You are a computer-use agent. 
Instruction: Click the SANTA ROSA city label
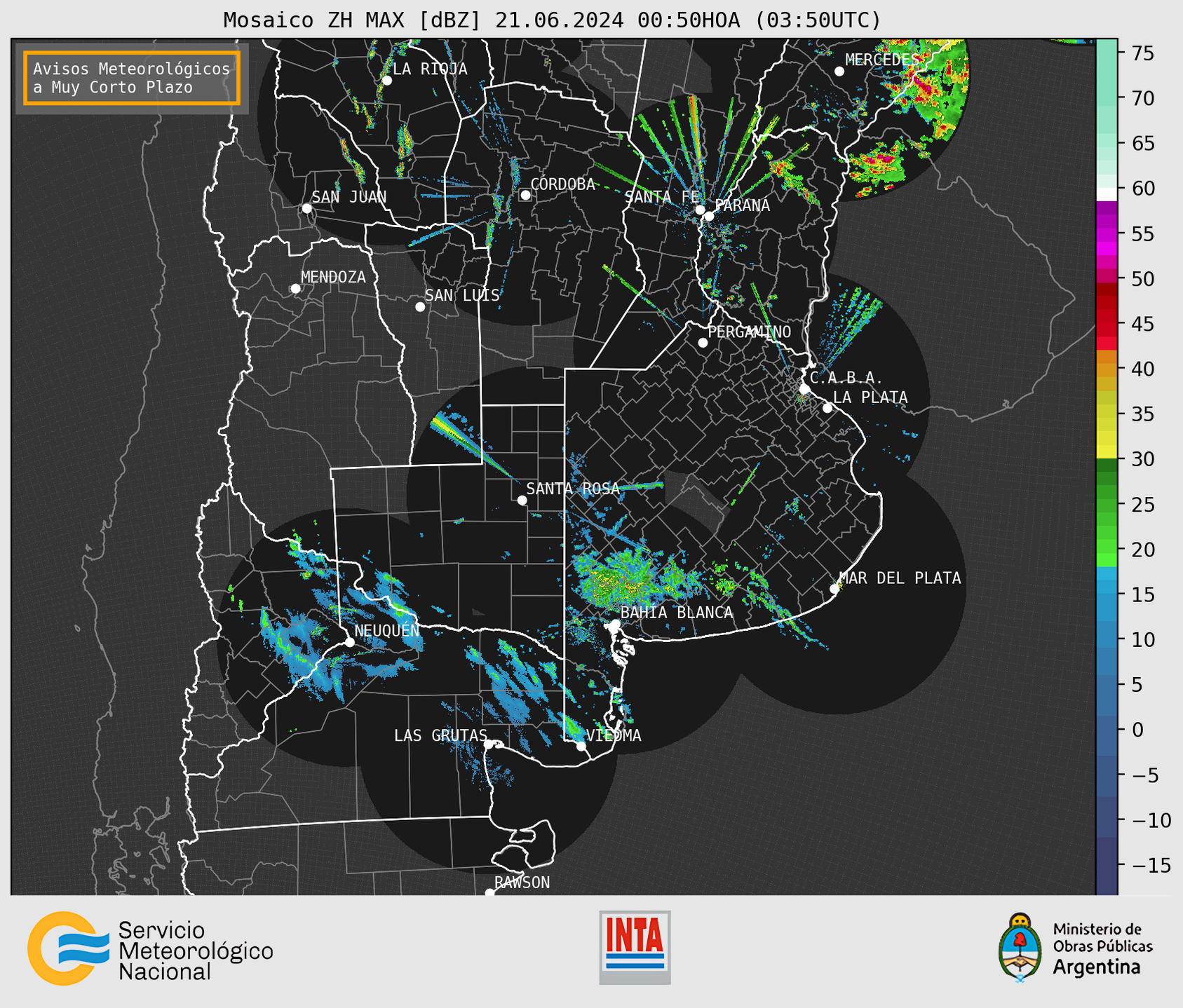(573, 489)
